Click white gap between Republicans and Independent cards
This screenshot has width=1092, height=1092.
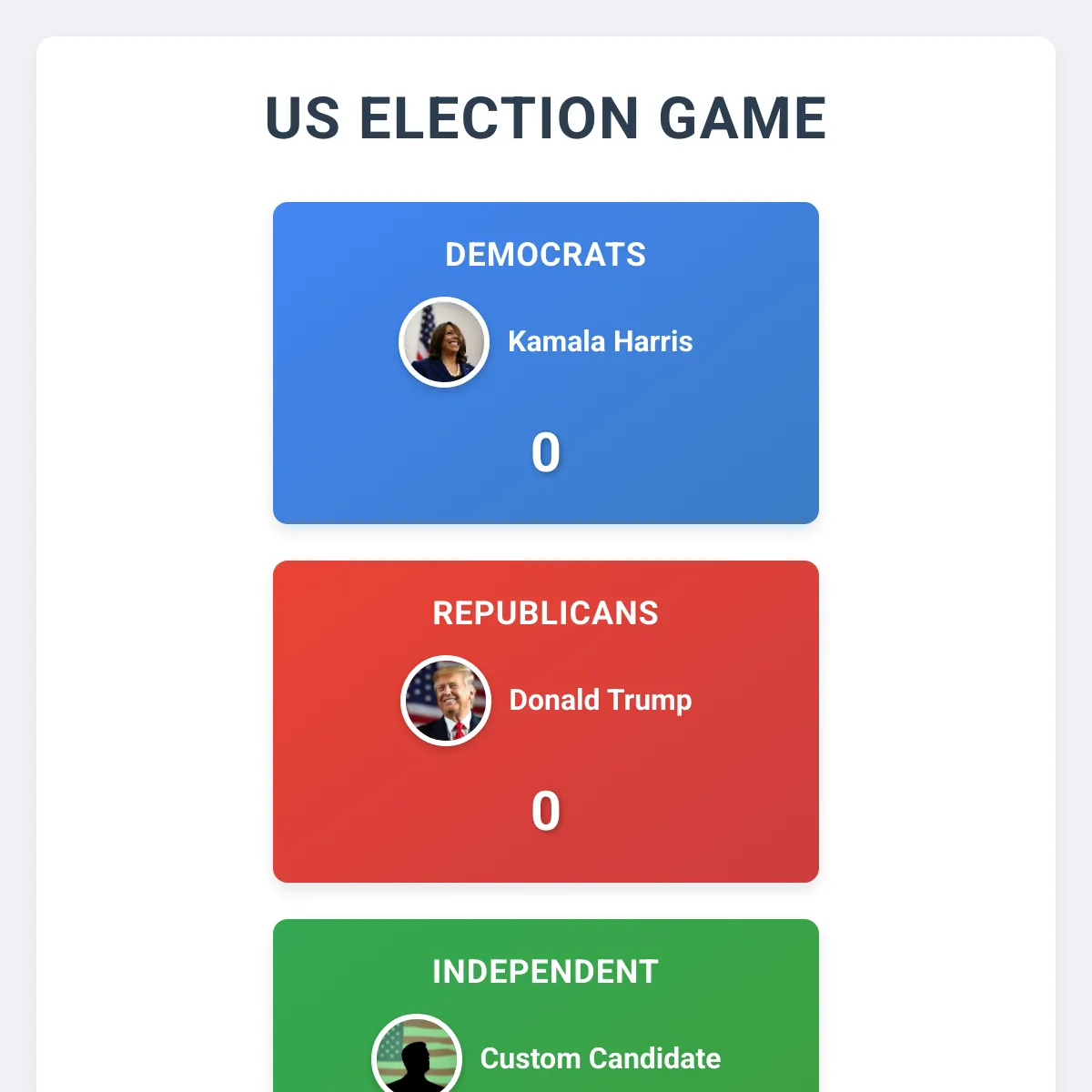click(x=546, y=902)
